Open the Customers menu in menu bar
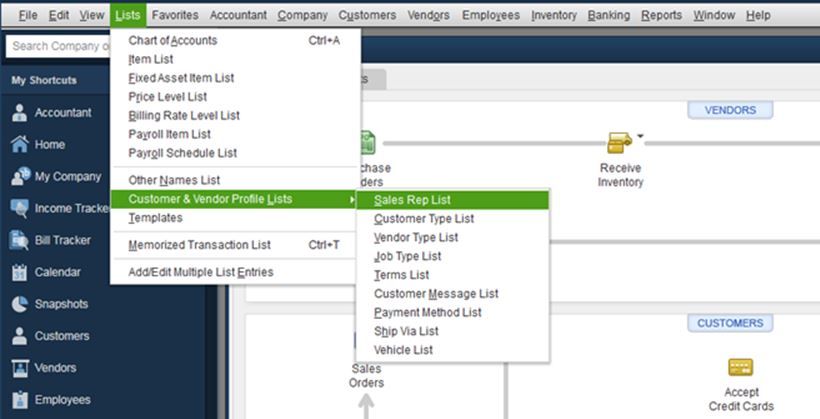Screen dimensions: 820x419 (x=367, y=16)
